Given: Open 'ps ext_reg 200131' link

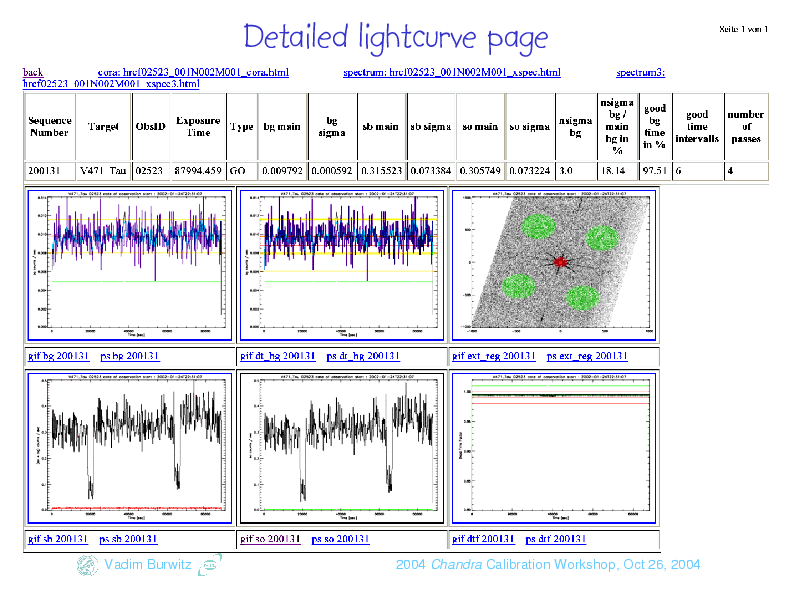Looking at the screenshot, I should click(x=588, y=356).
